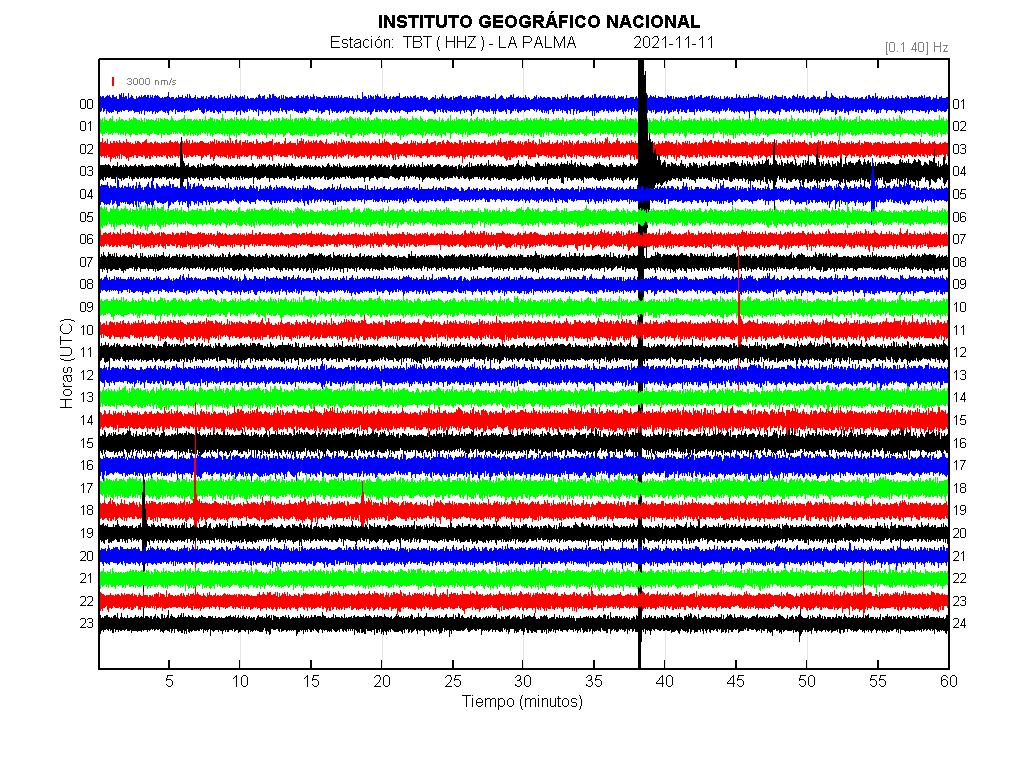
Task: Select the 5 minute tick label
Action: 169,681
